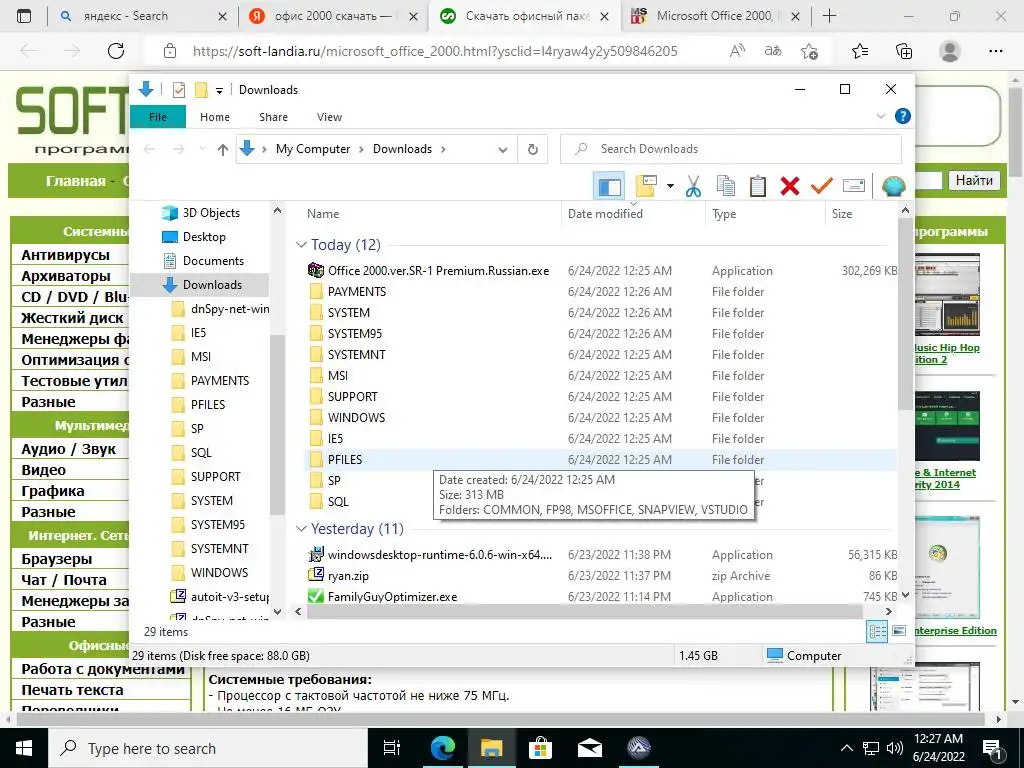Open the Explorer help question mark
The image size is (1024, 768).
(x=903, y=116)
